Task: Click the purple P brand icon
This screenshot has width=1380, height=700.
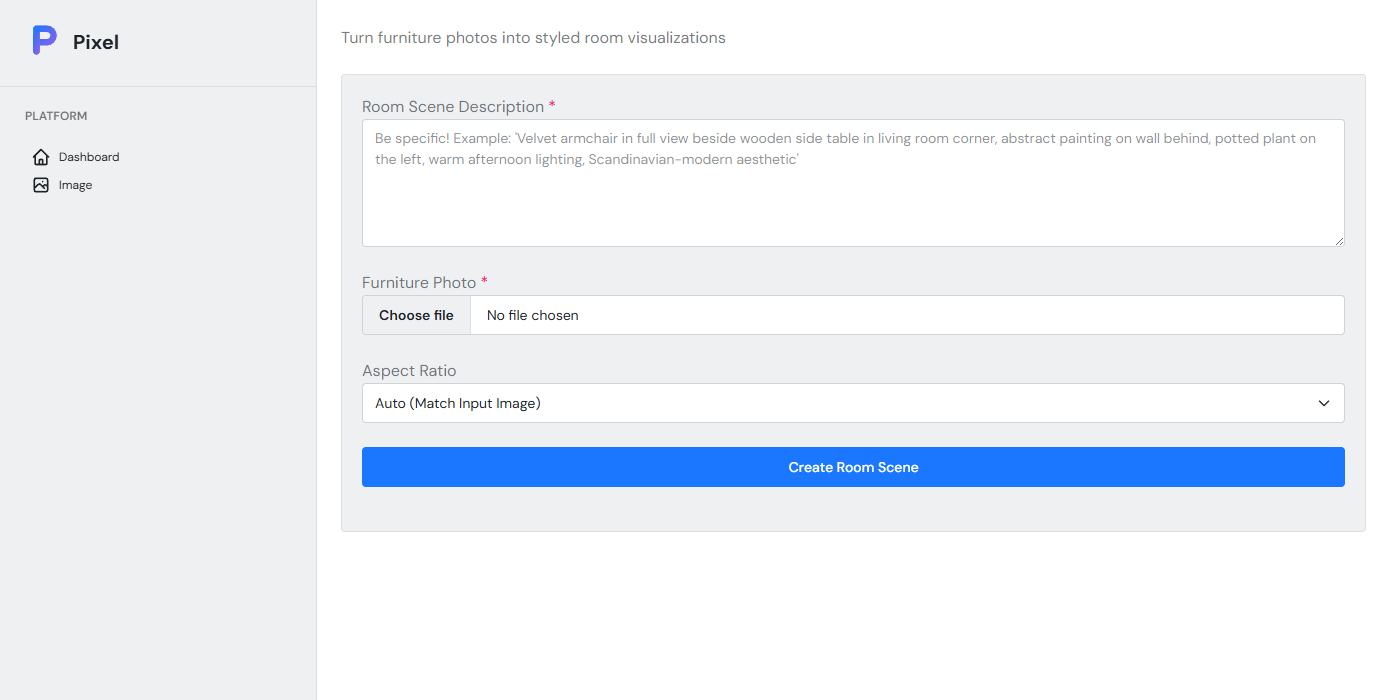Action: click(43, 40)
